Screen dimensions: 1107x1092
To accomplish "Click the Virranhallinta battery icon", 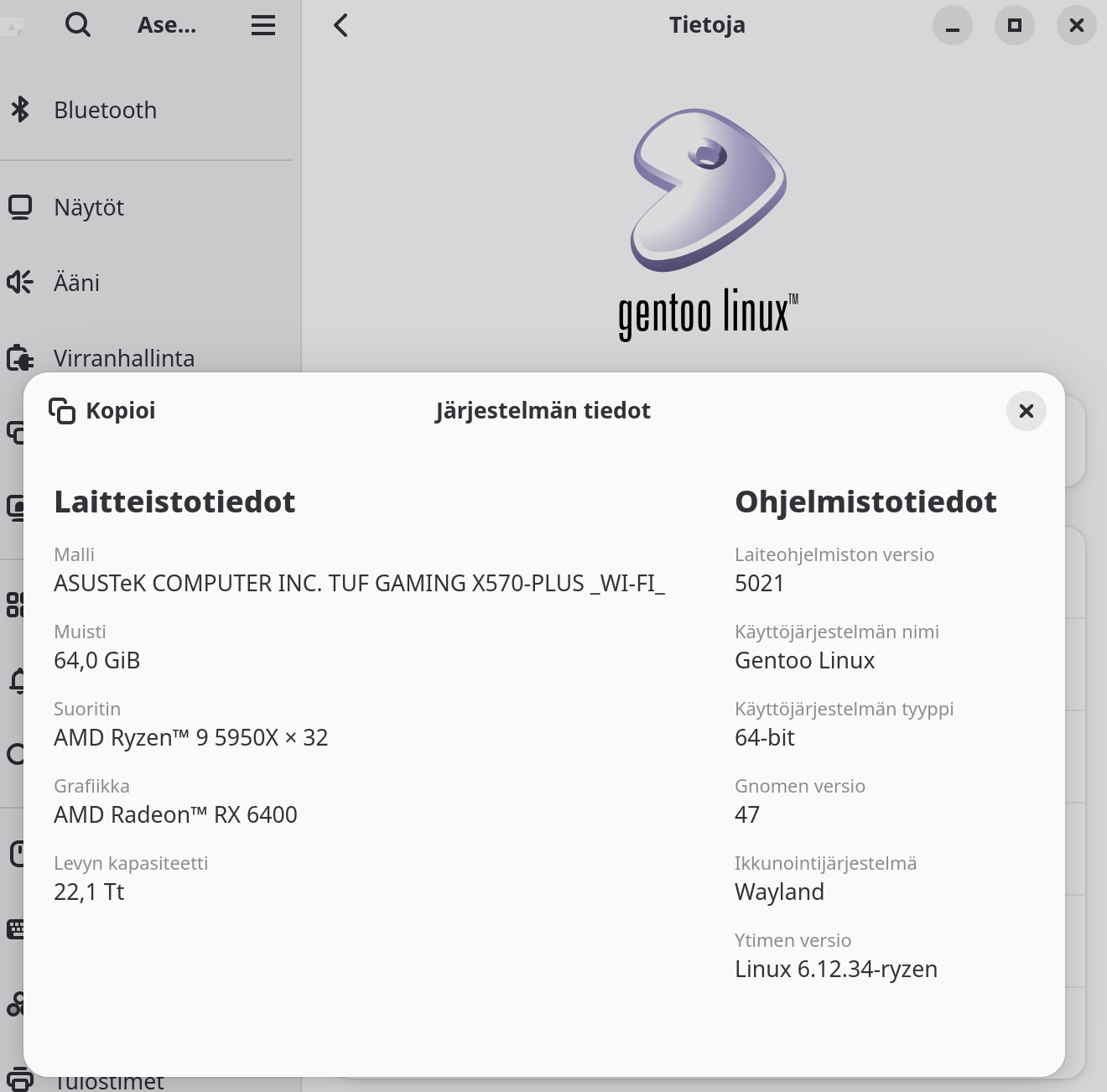I will 20,359.
